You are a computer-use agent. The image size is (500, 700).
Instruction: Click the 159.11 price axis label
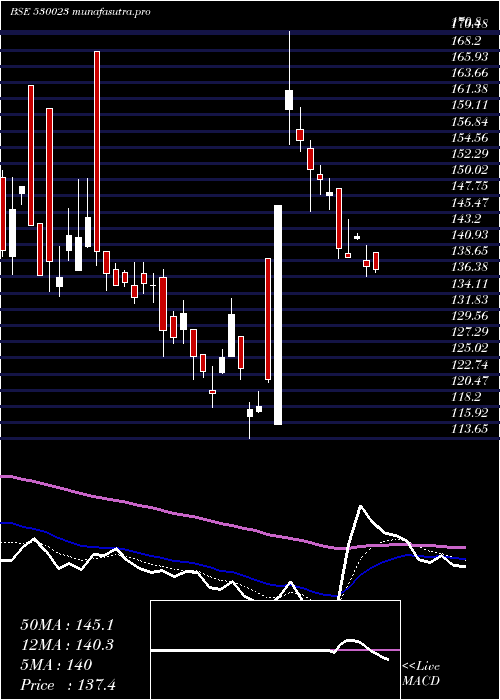(x=470, y=105)
